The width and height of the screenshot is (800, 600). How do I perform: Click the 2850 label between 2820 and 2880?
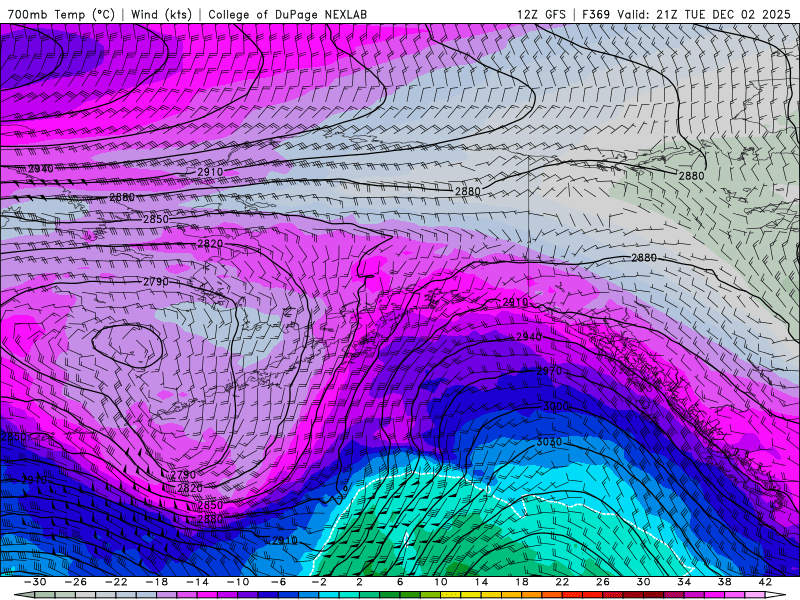coord(210,505)
